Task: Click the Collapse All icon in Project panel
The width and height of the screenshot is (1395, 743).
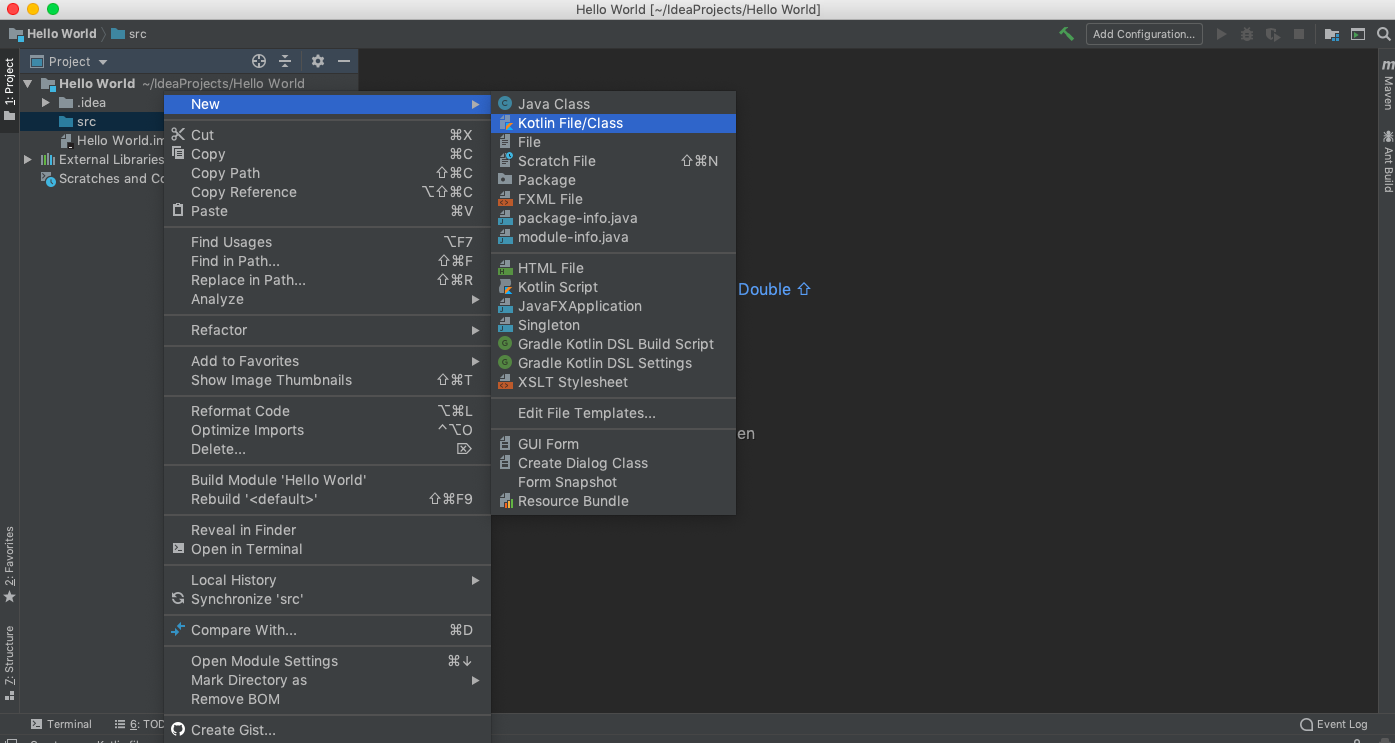Action: [x=285, y=61]
